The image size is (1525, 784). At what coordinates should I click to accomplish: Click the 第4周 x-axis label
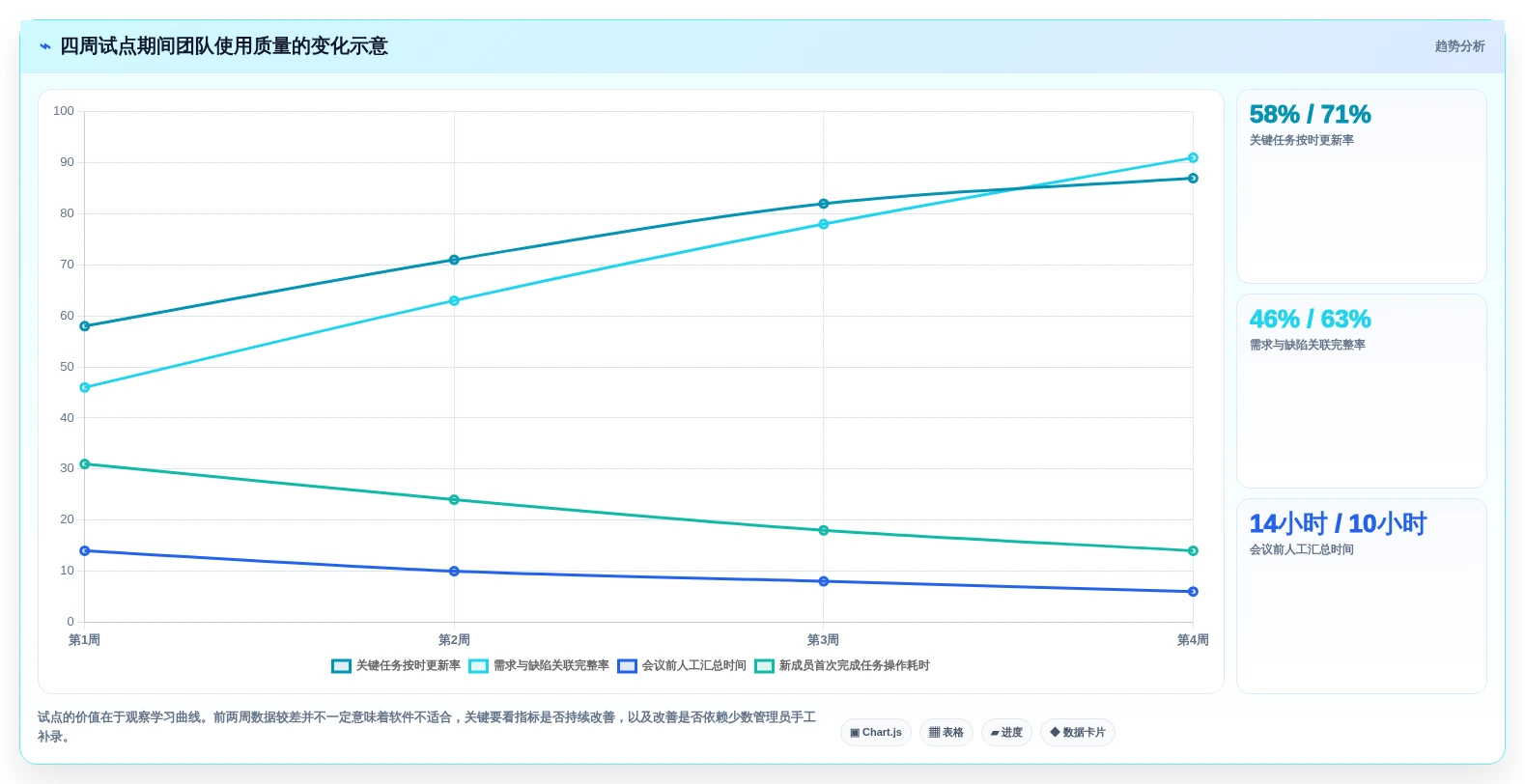(1193, 640)
